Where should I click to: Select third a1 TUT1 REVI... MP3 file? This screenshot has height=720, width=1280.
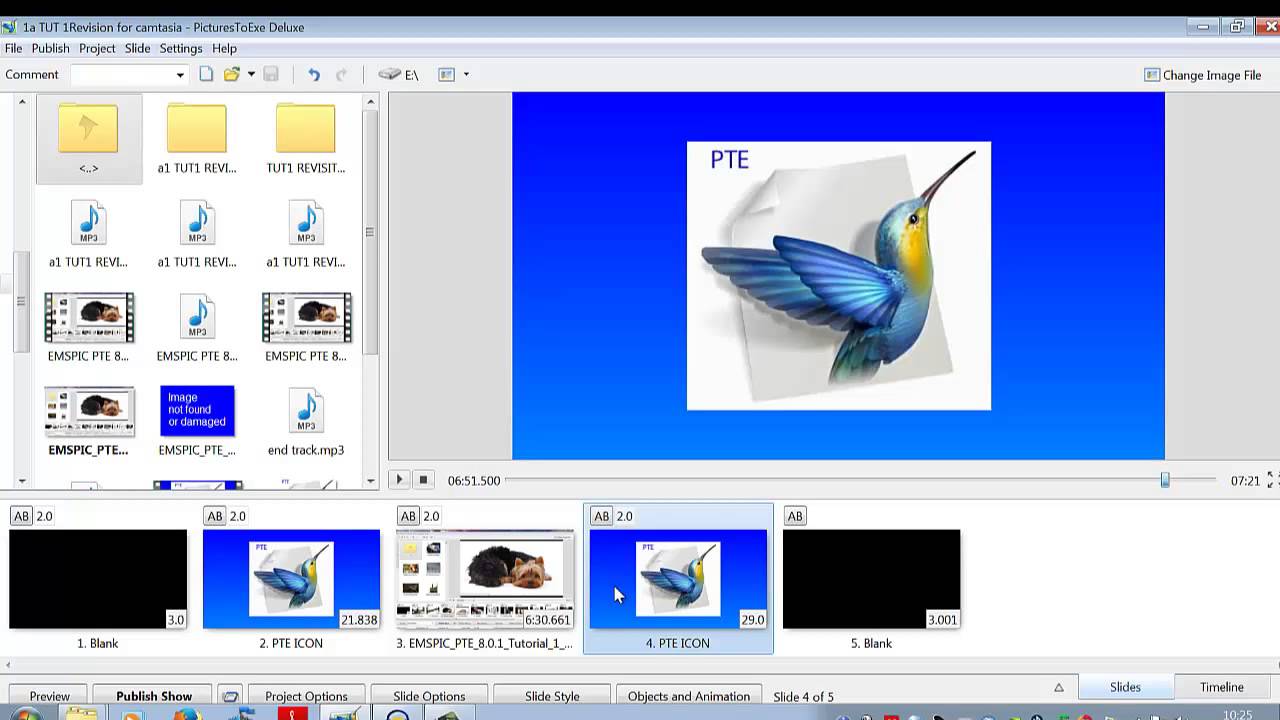pos(306,233)
